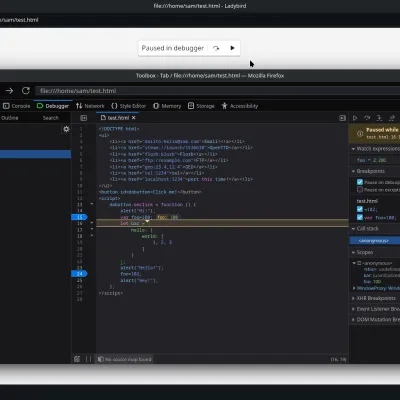Click the debugger Resume button

(x=355, y=118)
